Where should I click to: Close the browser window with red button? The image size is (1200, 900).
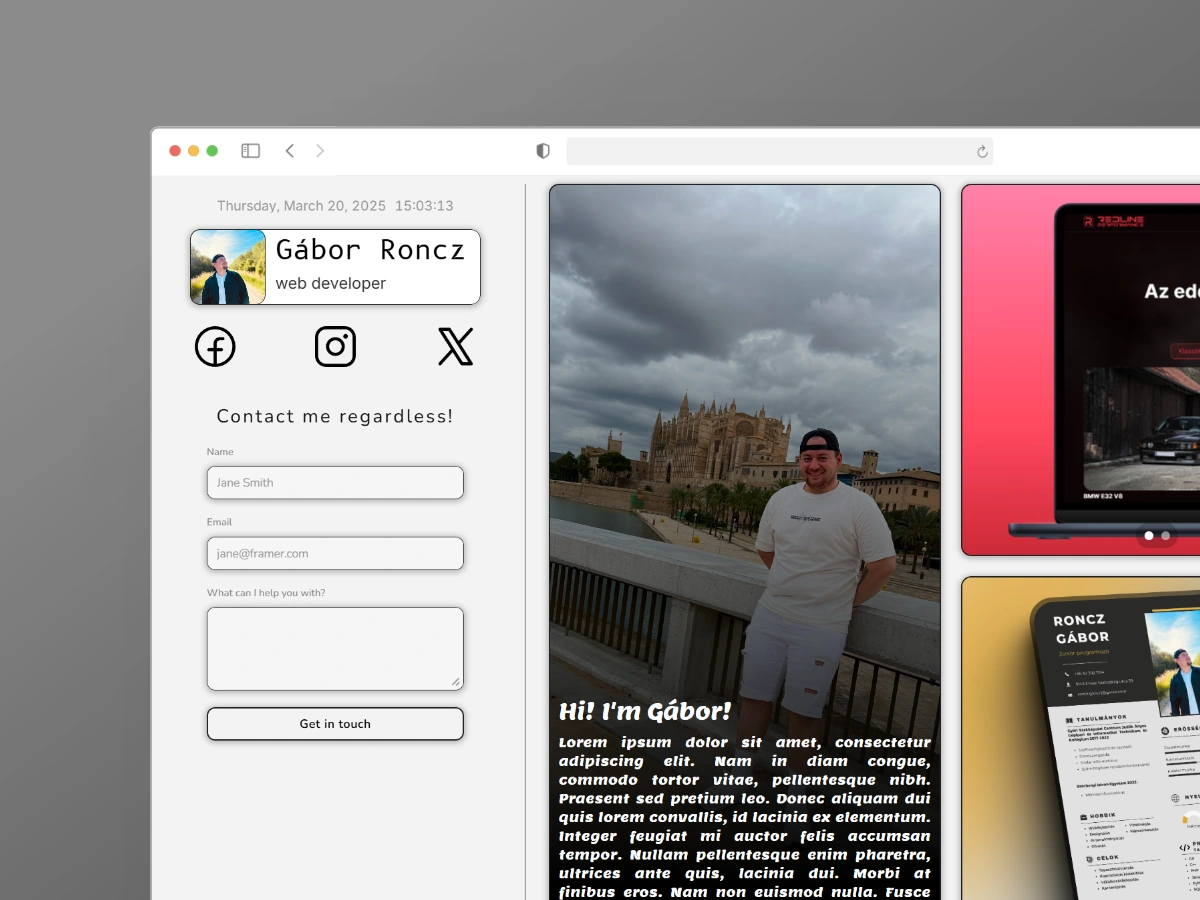click(x=175, y=151)
